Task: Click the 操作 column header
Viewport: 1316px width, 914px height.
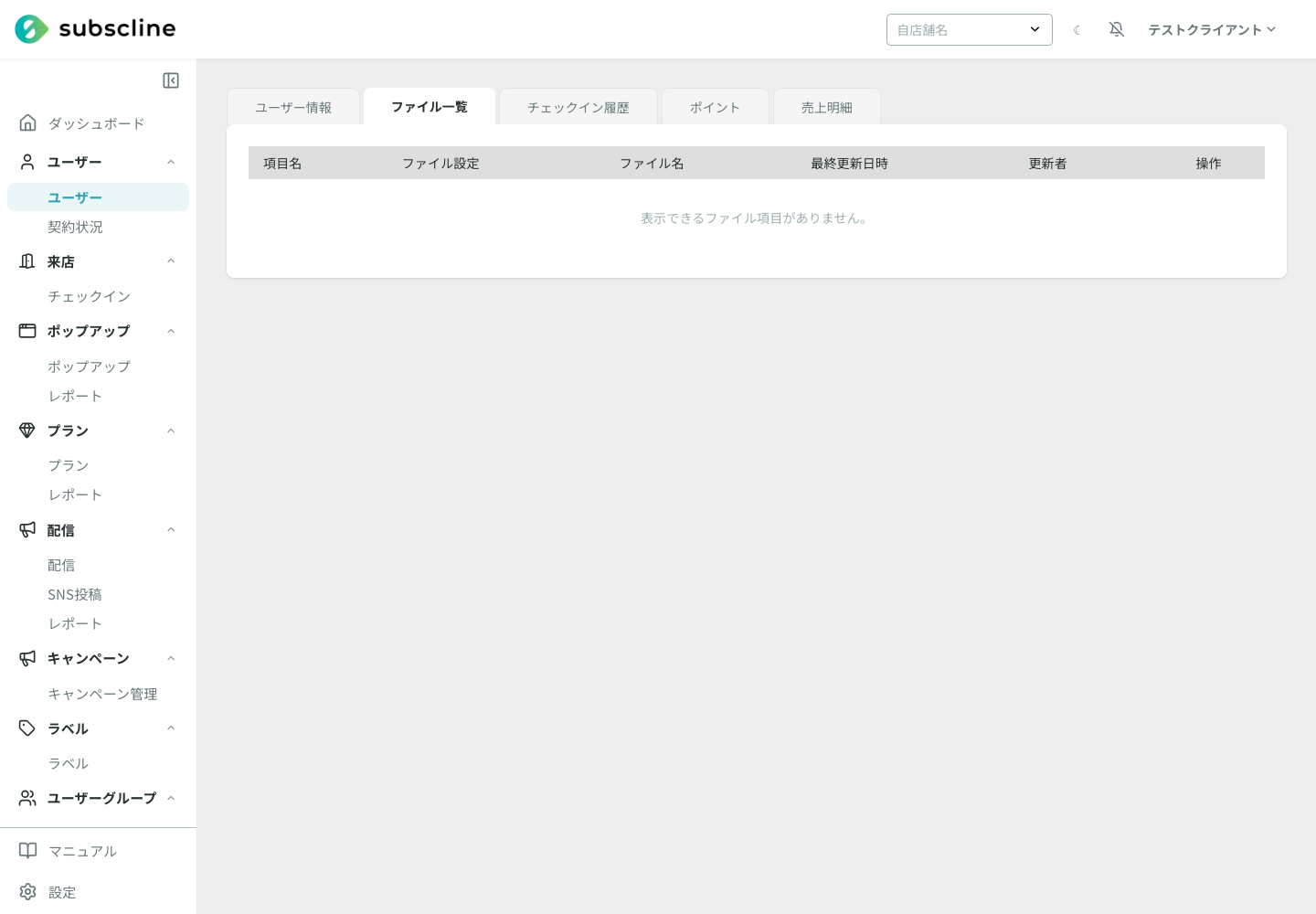Action: (x=1208, y=163)
